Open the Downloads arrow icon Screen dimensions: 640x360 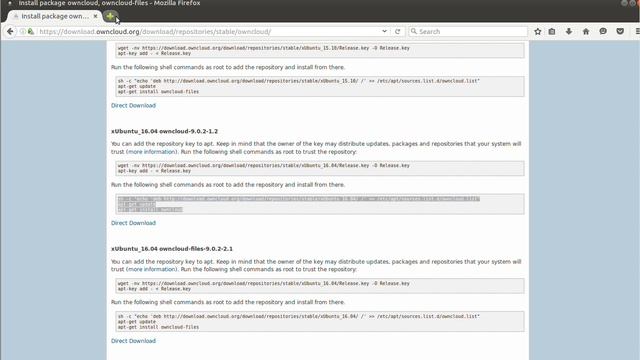click(569, 31)
